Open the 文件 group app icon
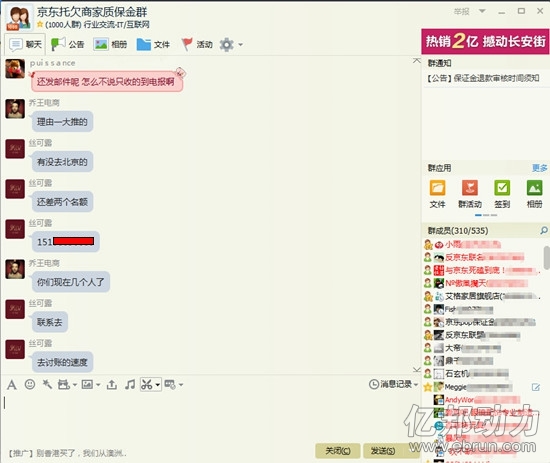The width and height of the screenshot is (550, 463). coord(437,194)
